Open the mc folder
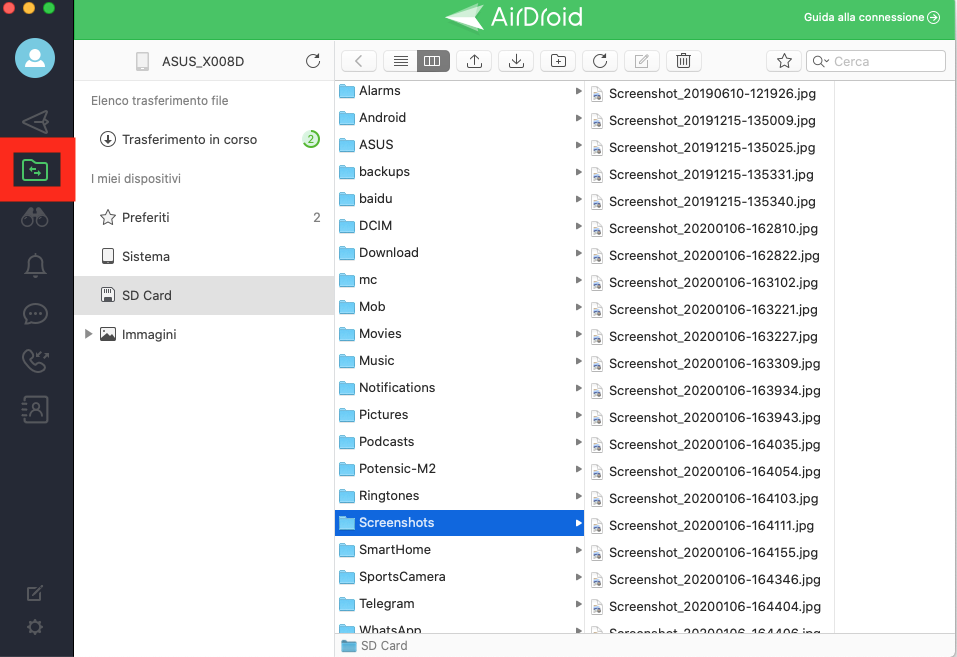Screen dimensions: 957x657 (x=460, y=280)
